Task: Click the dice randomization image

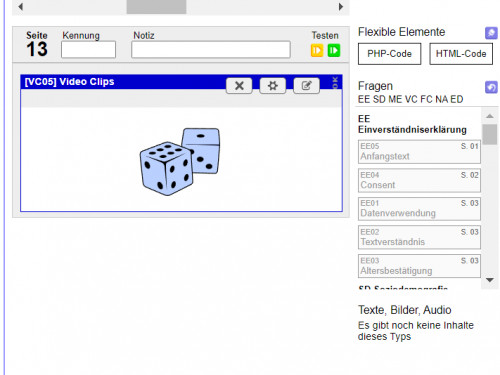Action: click(180, 161)
